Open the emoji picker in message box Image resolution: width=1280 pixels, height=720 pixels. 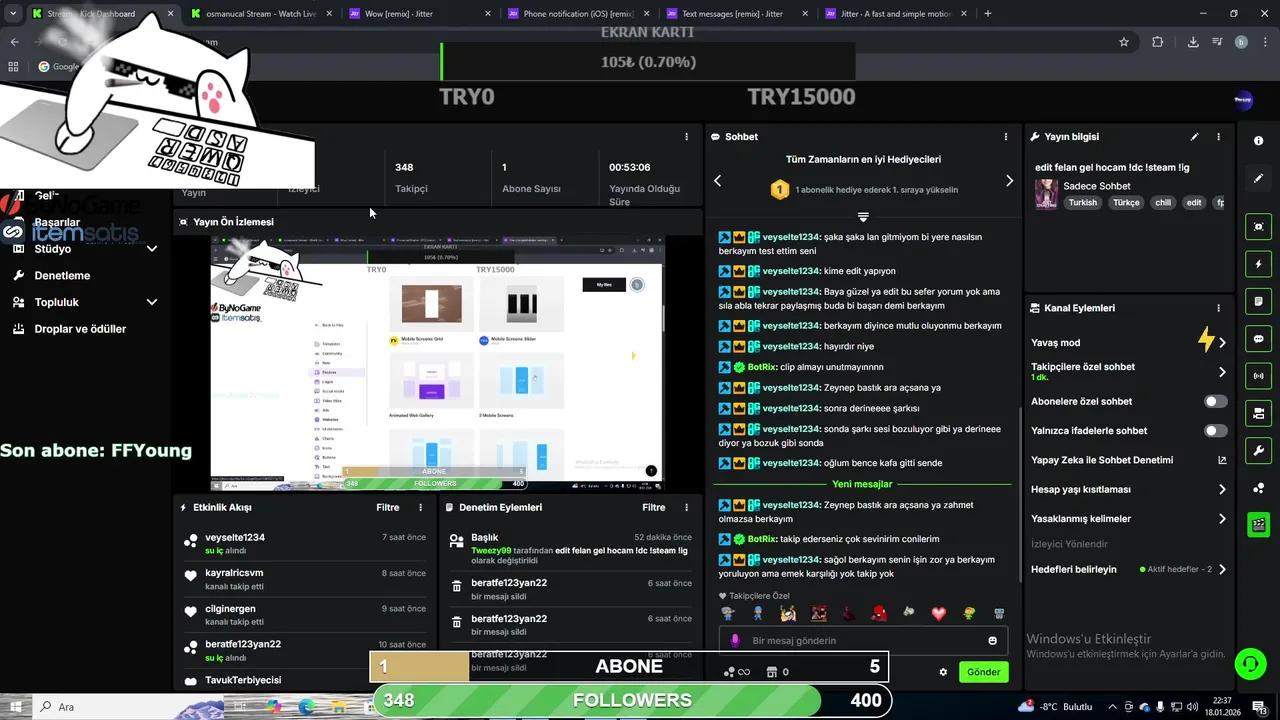993,641
